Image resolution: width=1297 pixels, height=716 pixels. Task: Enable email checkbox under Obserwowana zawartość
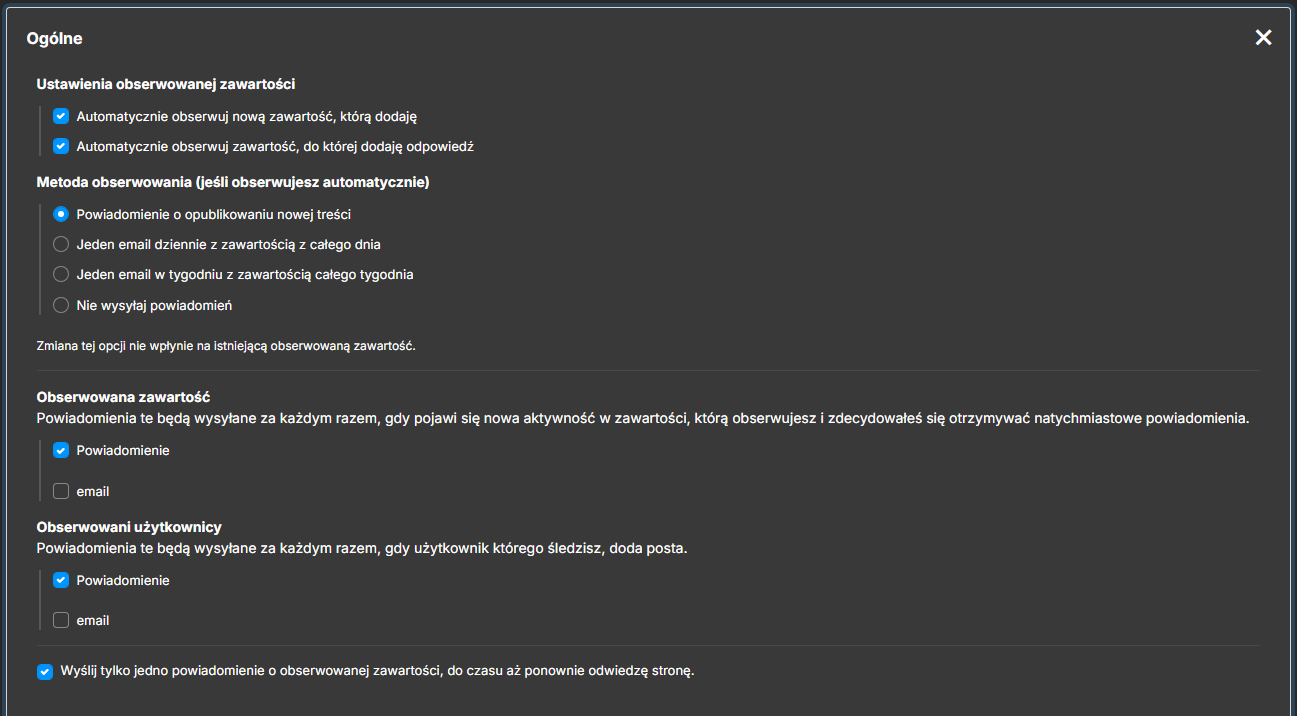(x=61, y=491)
